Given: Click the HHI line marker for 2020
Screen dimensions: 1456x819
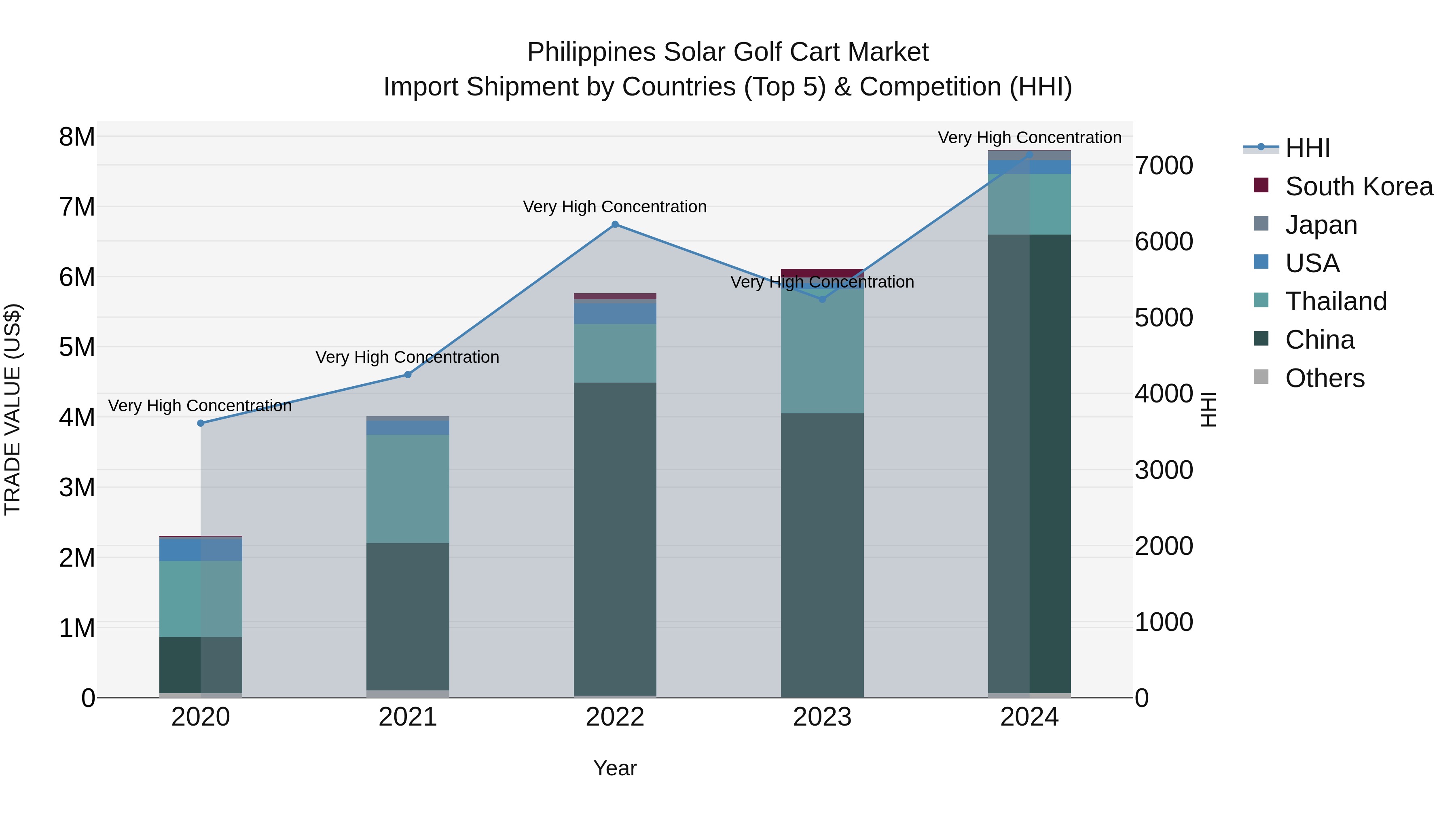Looking at the screenshot, I should (201, 423).
